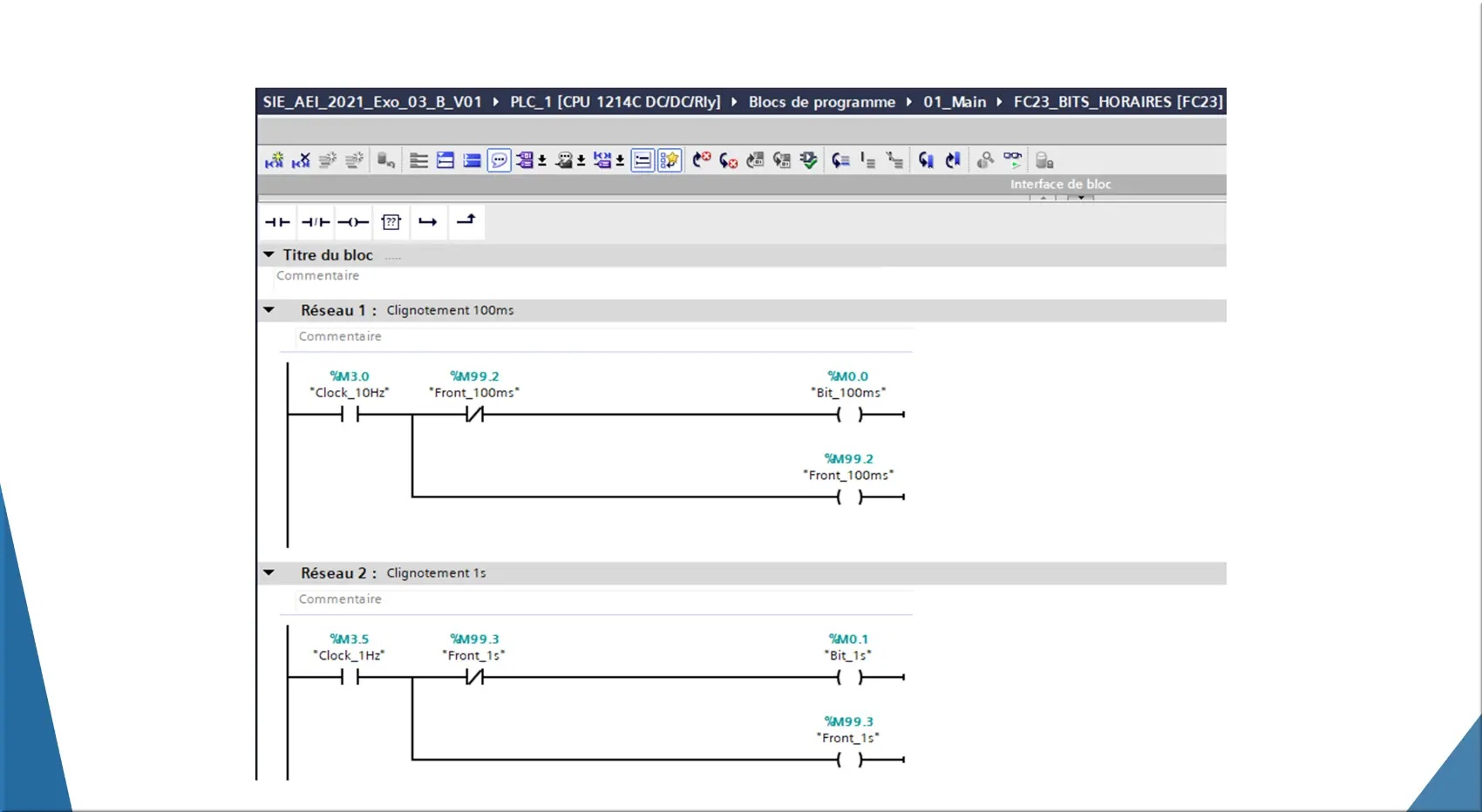Click network title Clignotement 100ms

point(451,310)
